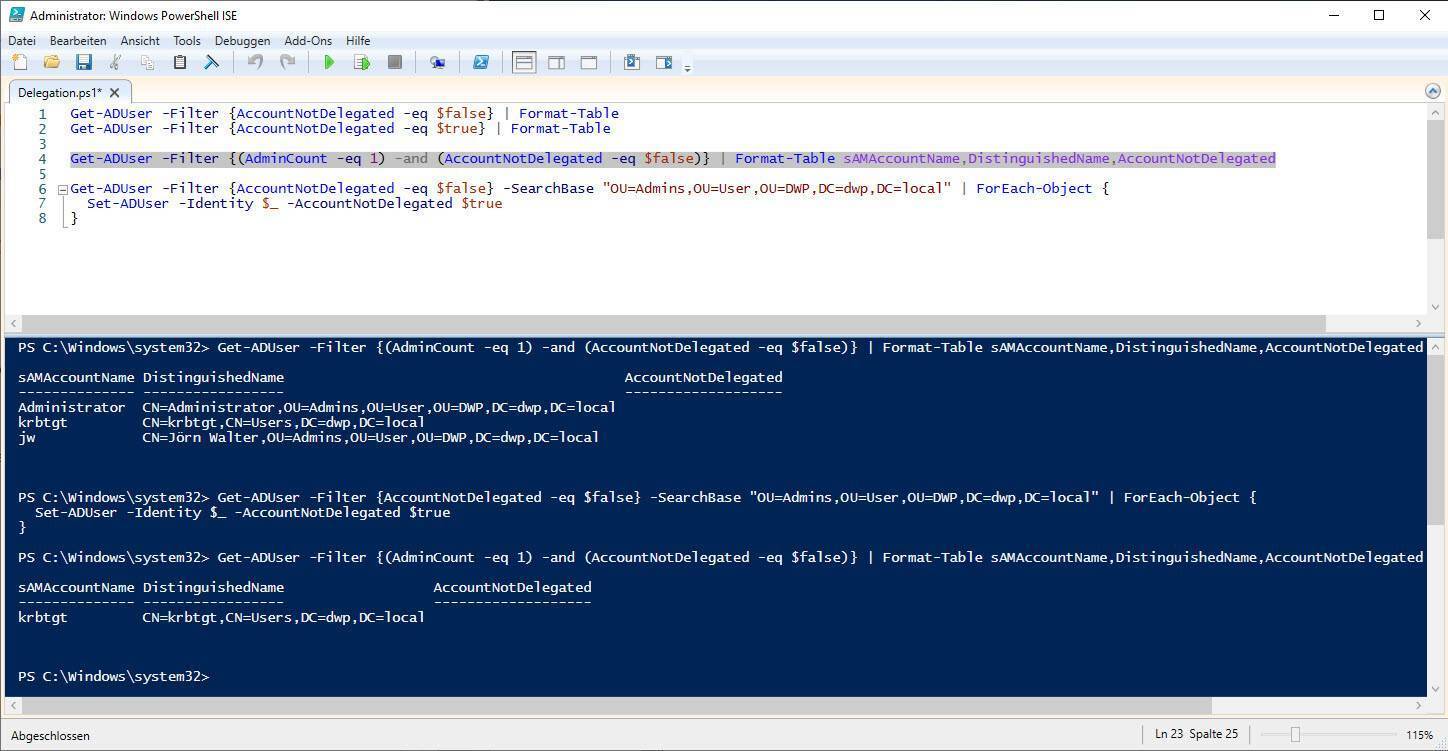Click the New script icon
This screenshot has height=751, width=1448.
(19, 62)
